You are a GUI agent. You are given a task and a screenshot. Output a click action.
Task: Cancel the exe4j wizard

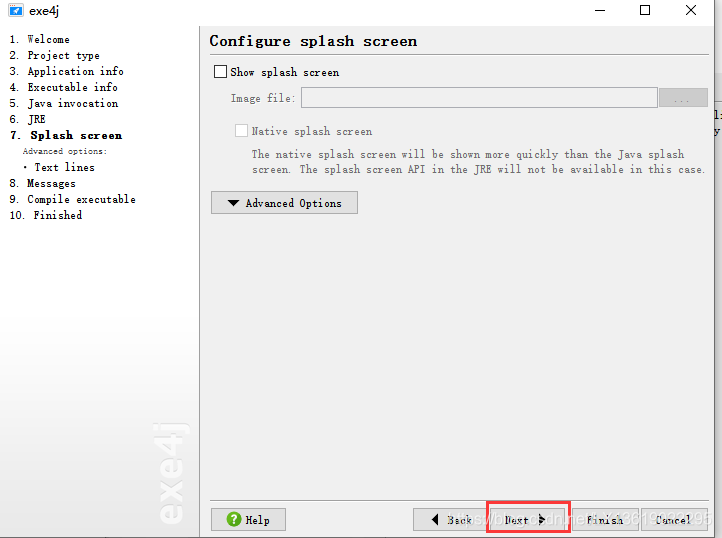pyautogui.click(x=674, y=520)
